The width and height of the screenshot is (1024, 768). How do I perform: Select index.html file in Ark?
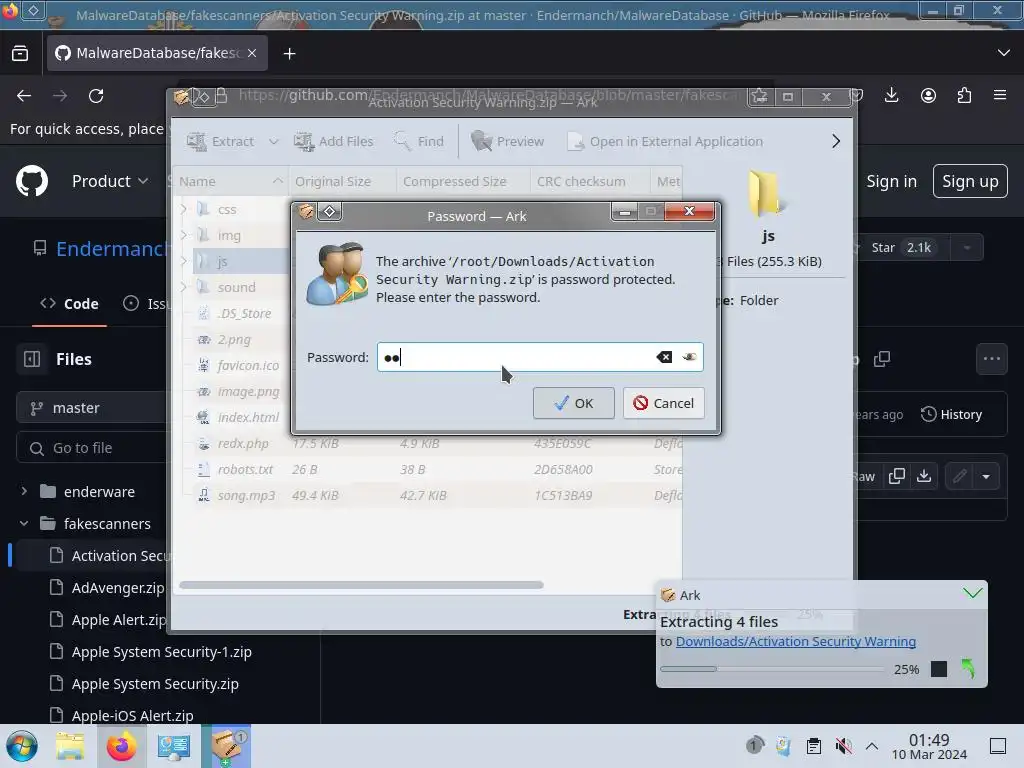coord(248,417)
